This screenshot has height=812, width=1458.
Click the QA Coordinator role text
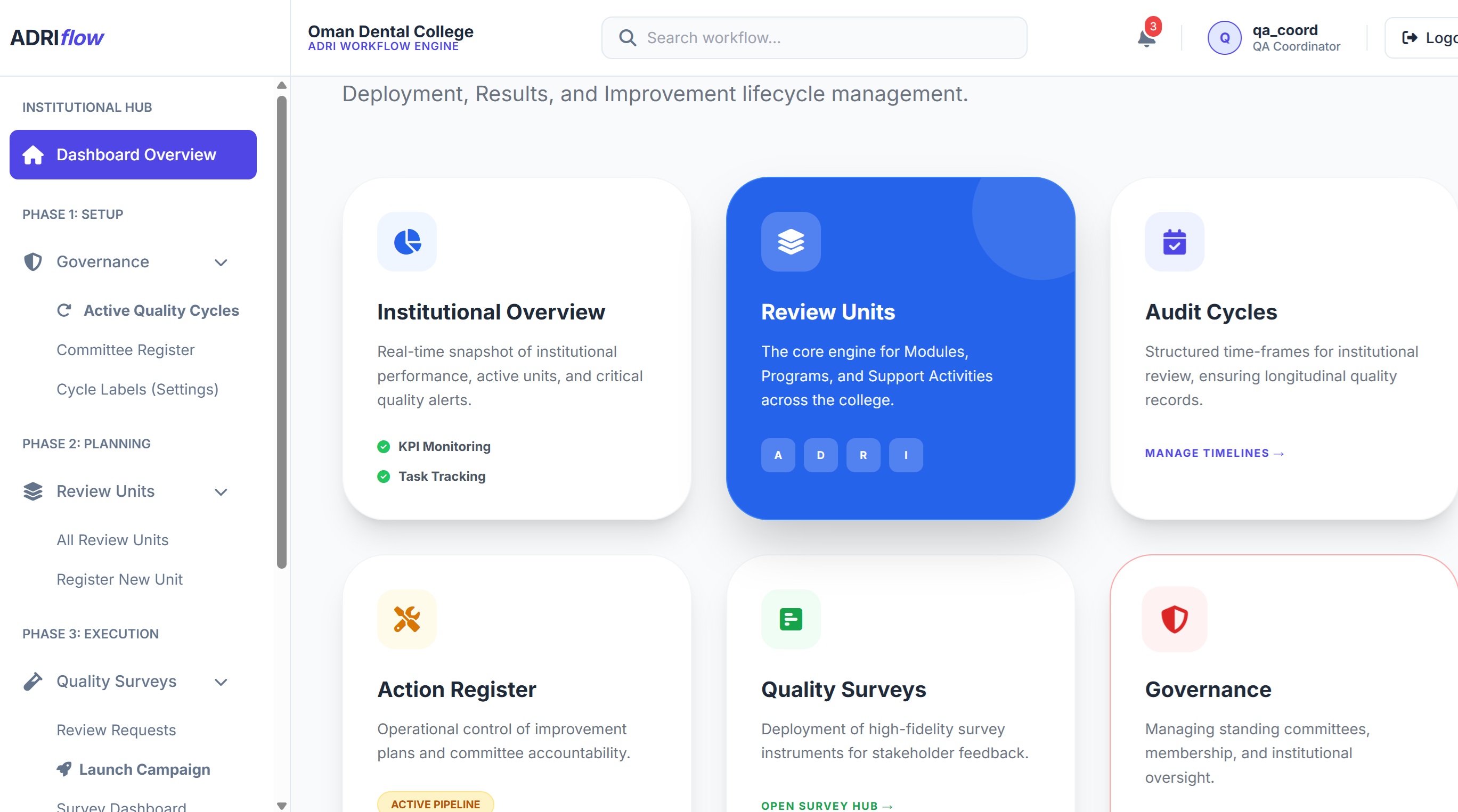pos(1296,46)
